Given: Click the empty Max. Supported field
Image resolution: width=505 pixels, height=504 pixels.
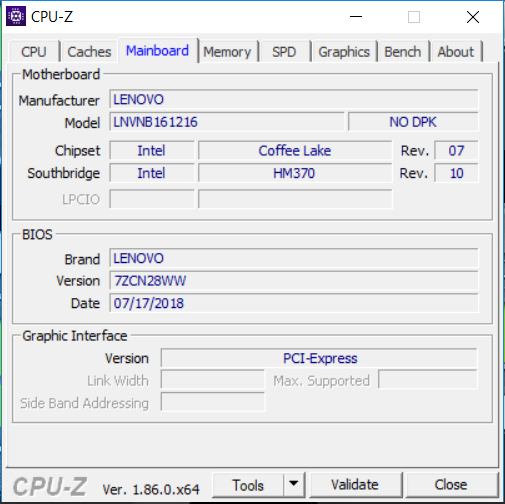Looking at the screenshot, I should (428, 380).
